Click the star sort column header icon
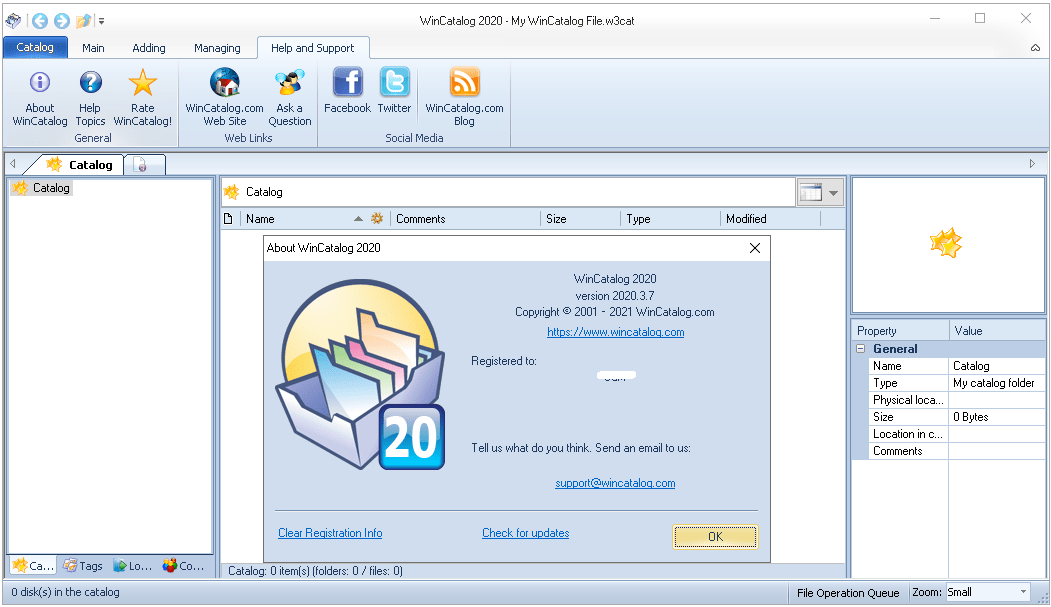The image size is (1051, 607). [377, 218]
